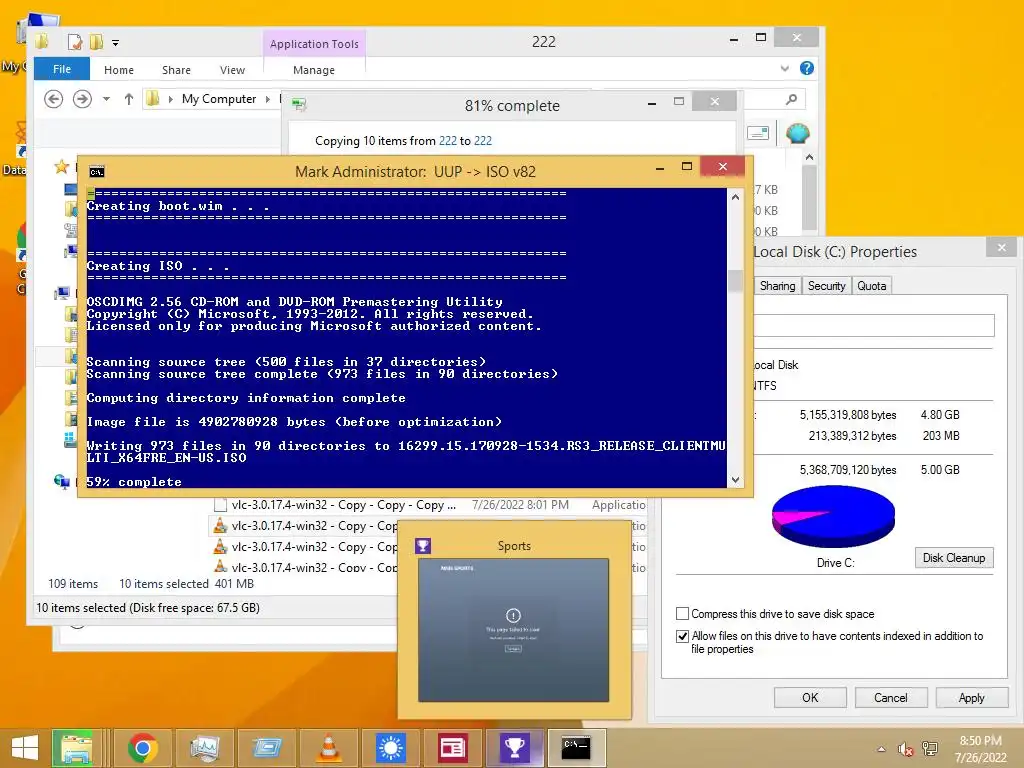Click Apply in Local Disk Properties
The height and width of the screenshot is (768, 1024).
coord(971,697)
